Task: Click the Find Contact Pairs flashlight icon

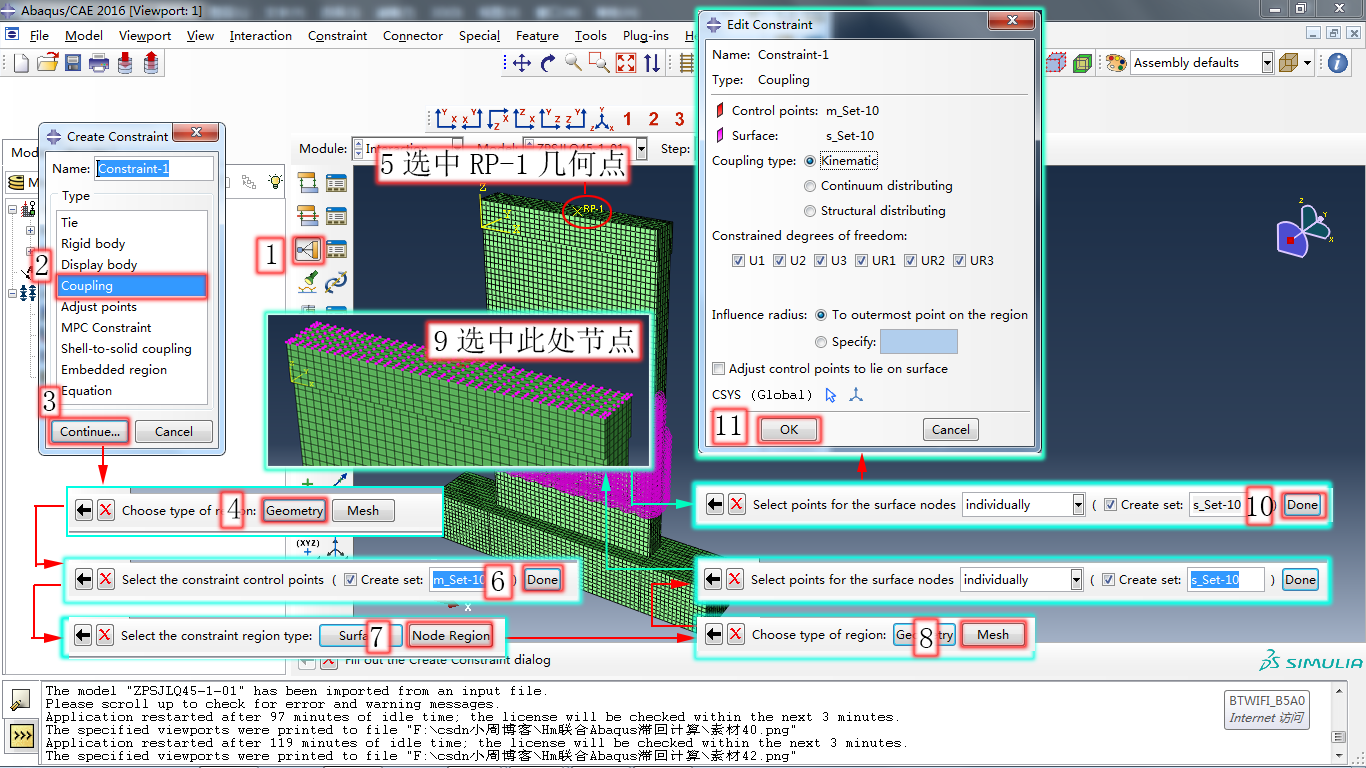Action: (x=308, y=281)
